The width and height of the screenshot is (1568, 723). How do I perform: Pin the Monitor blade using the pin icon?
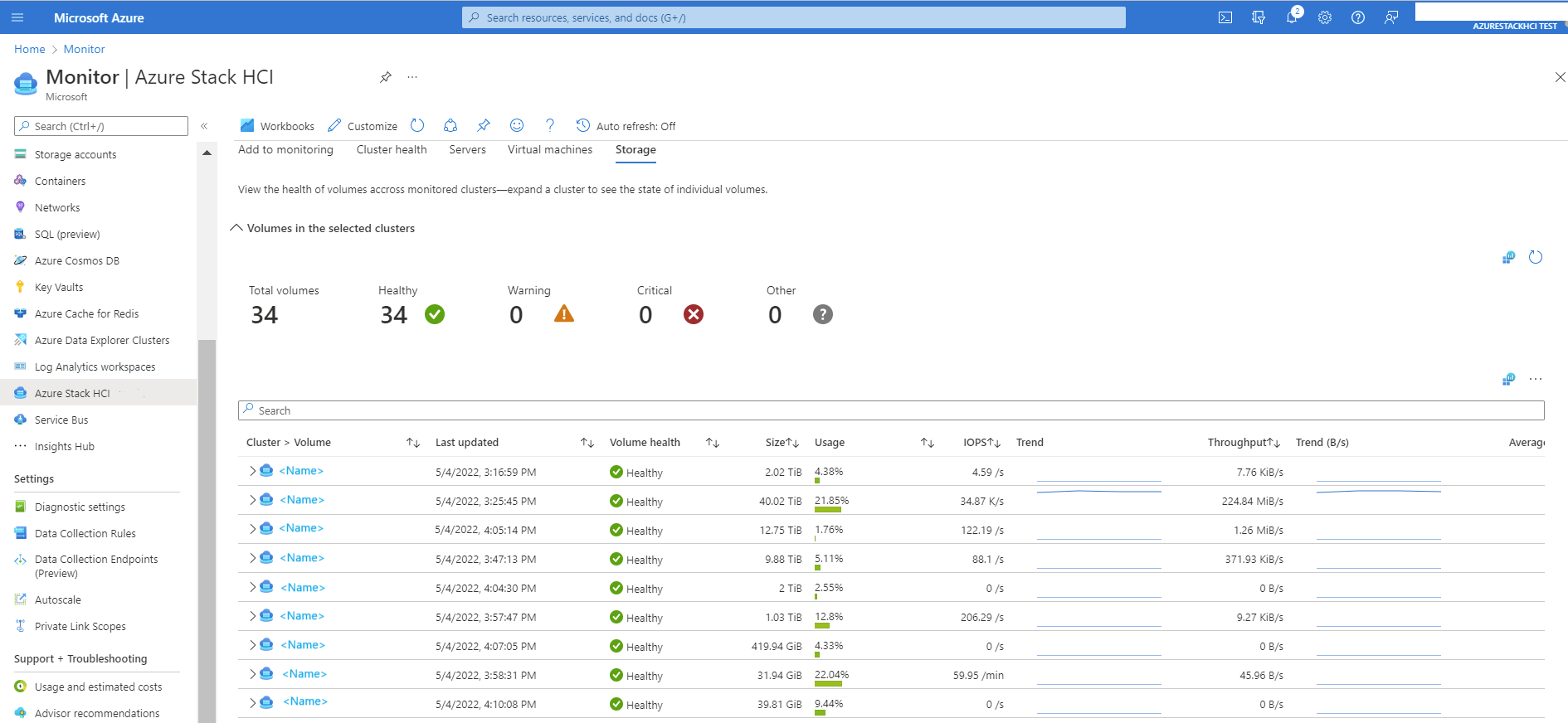tap(386, 77)
